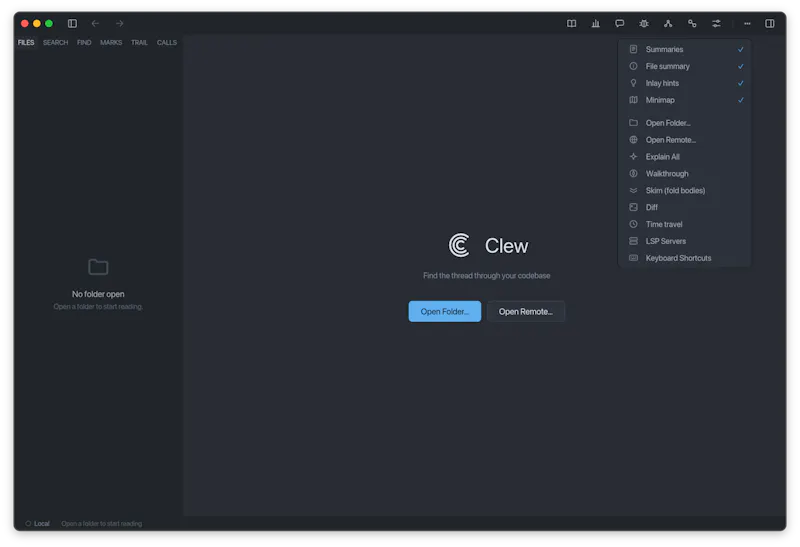Switch to the SEARCH tab
The image size is (800, 547).
pyautogui.click(x=55, y=42)
